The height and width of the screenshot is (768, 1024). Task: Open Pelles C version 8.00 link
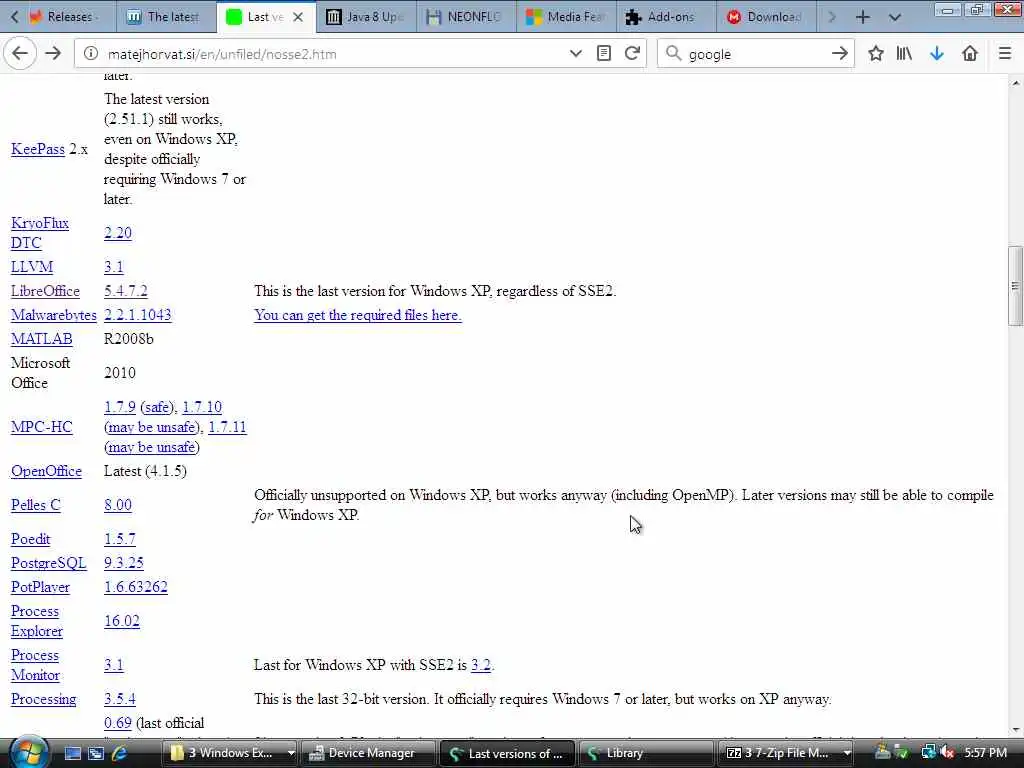(118, 505)
